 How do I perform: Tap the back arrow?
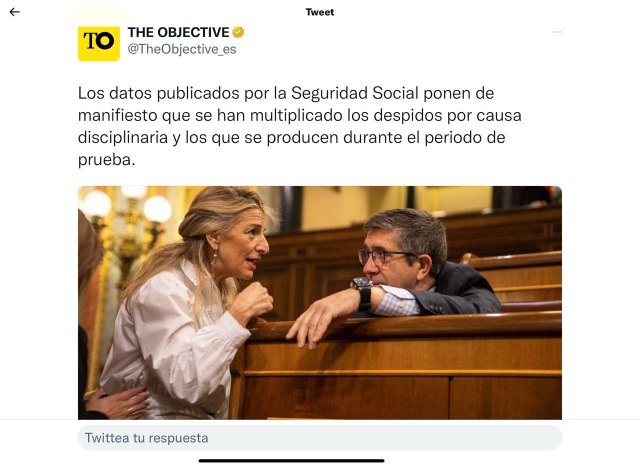(14, 12)
